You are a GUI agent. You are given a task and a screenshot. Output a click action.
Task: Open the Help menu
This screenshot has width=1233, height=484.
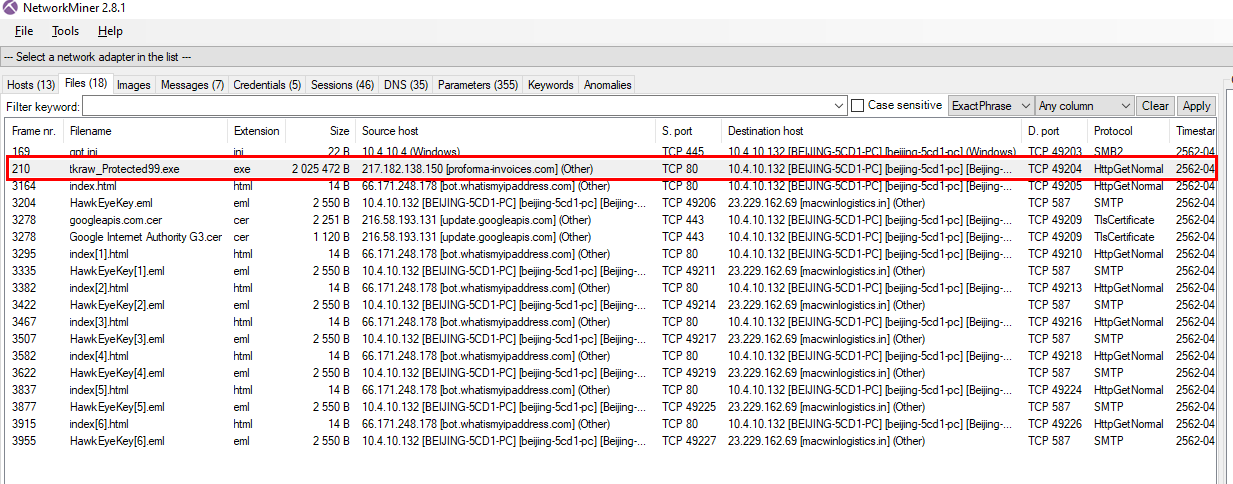point(110,31)
